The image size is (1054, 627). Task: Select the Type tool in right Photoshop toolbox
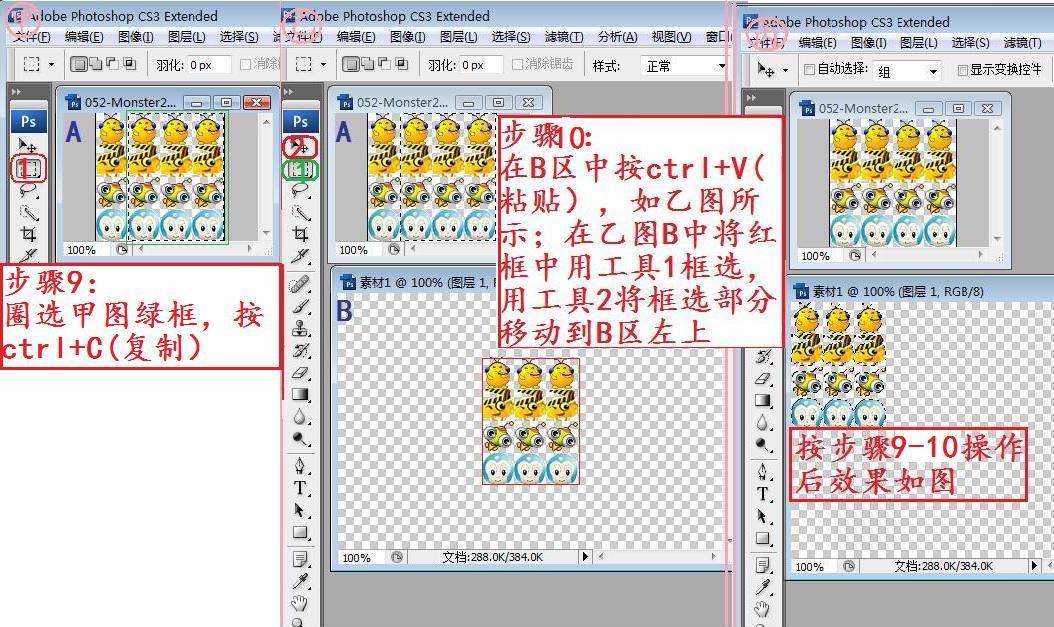(x=762, y=493)
